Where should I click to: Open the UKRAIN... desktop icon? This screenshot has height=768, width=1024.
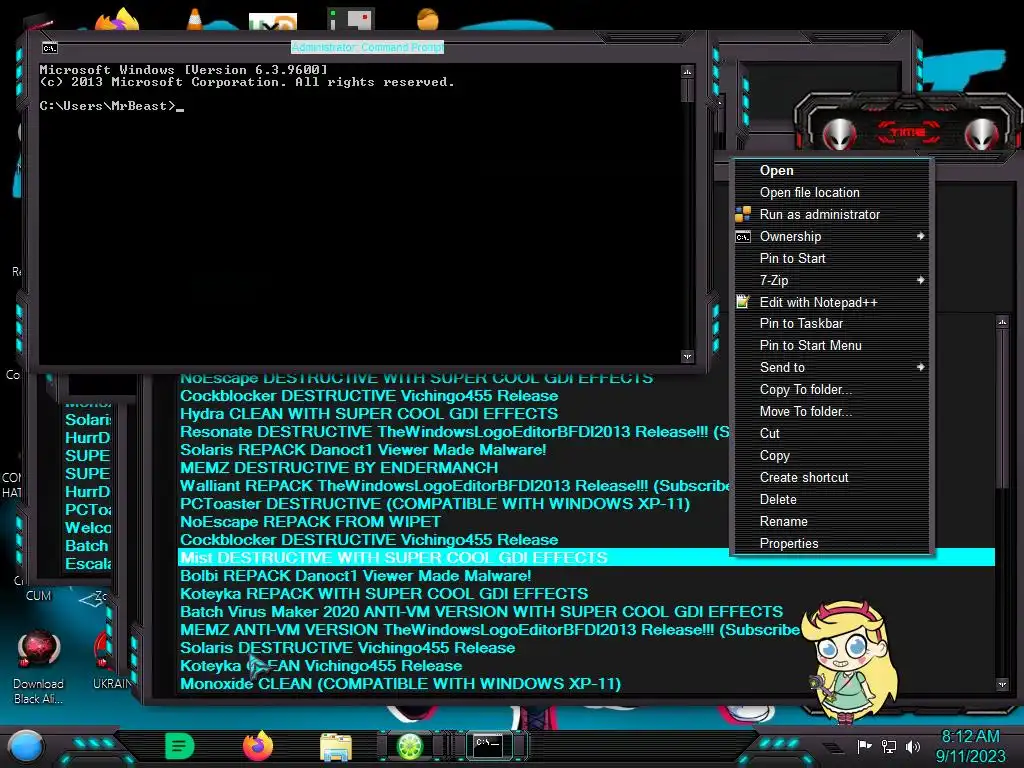(x=112, y=661)
